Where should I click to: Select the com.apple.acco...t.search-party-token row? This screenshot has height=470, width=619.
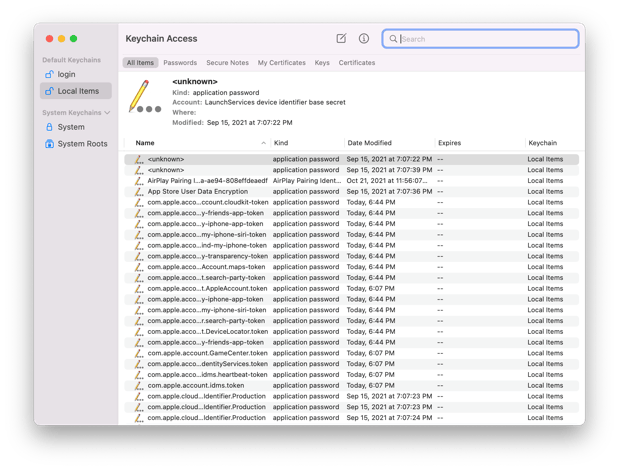(351, 278)
